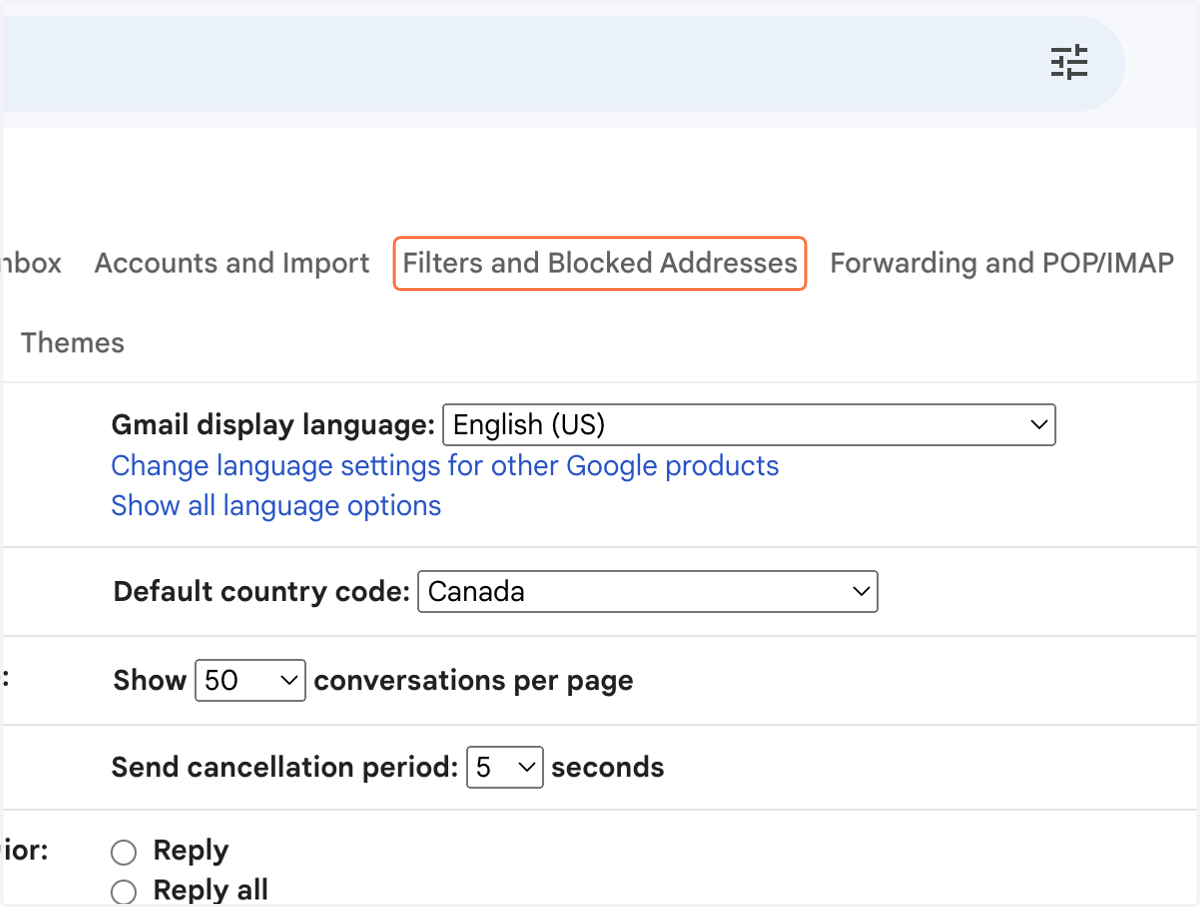Switch to Themes tab
Viewport: 1200px width, 907px height.
pos(73,343)
